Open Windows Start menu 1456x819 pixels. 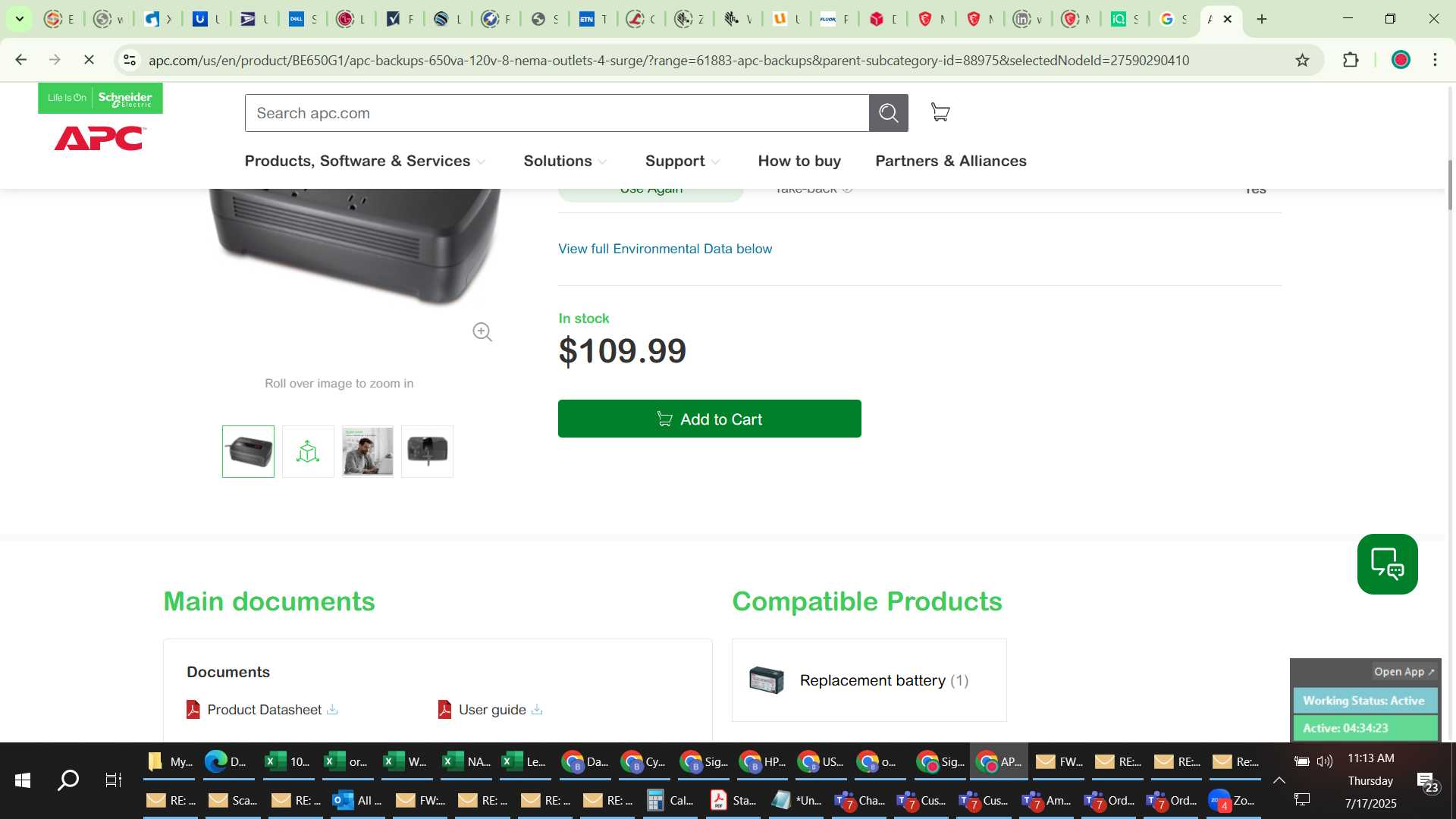coord(23,780)
